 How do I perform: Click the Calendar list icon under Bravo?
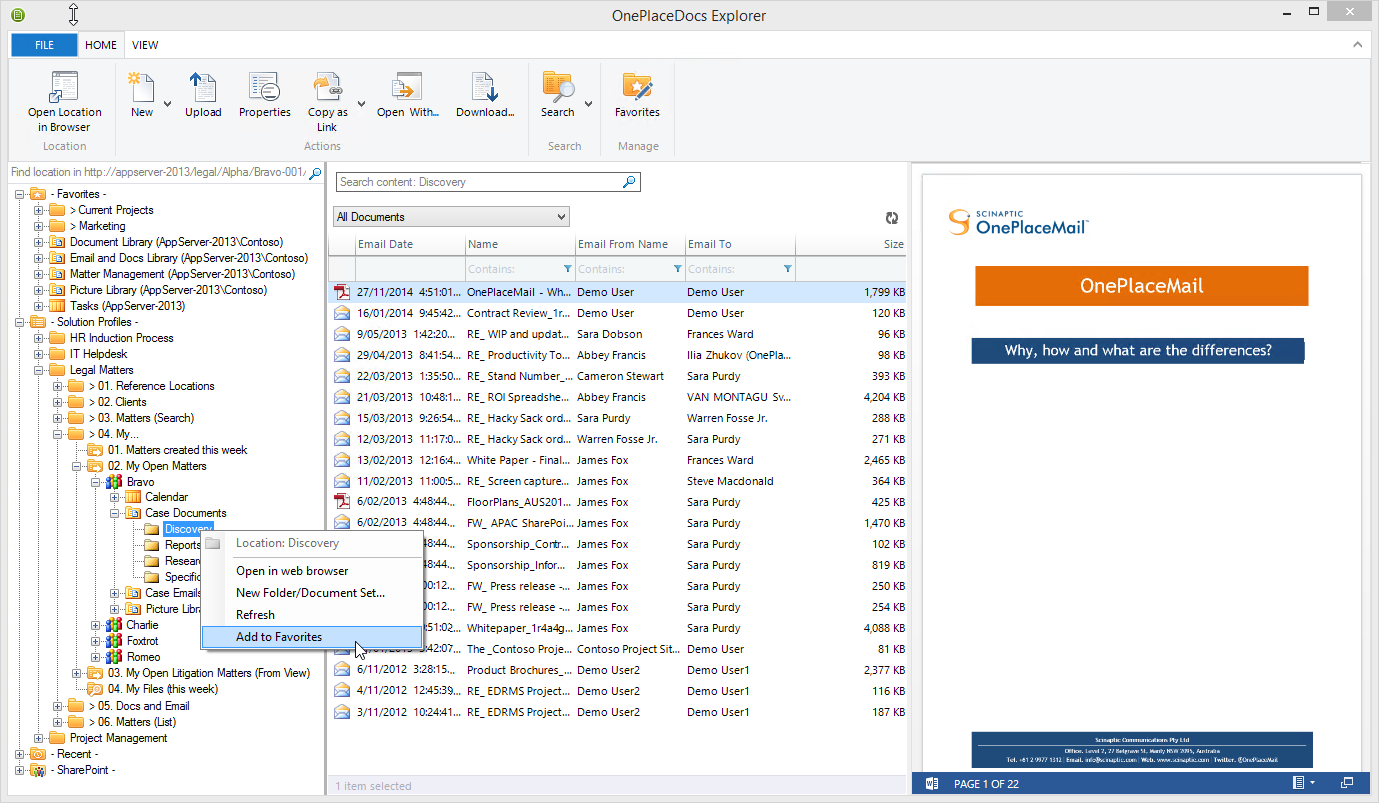click(132, 497)
